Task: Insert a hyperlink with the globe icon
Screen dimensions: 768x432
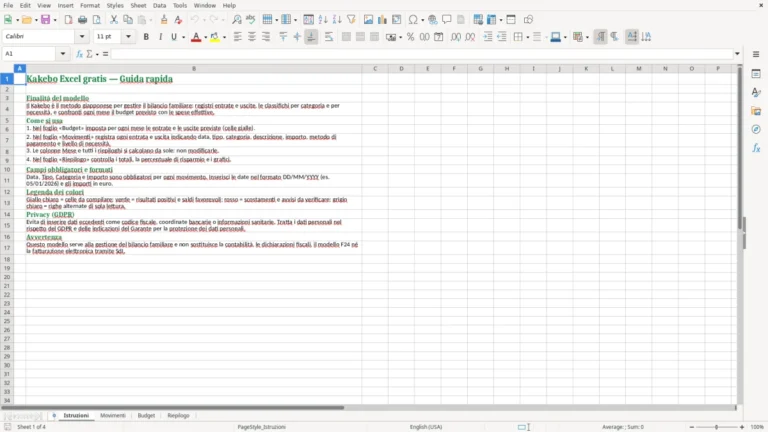Action: [x=432, y=20]
